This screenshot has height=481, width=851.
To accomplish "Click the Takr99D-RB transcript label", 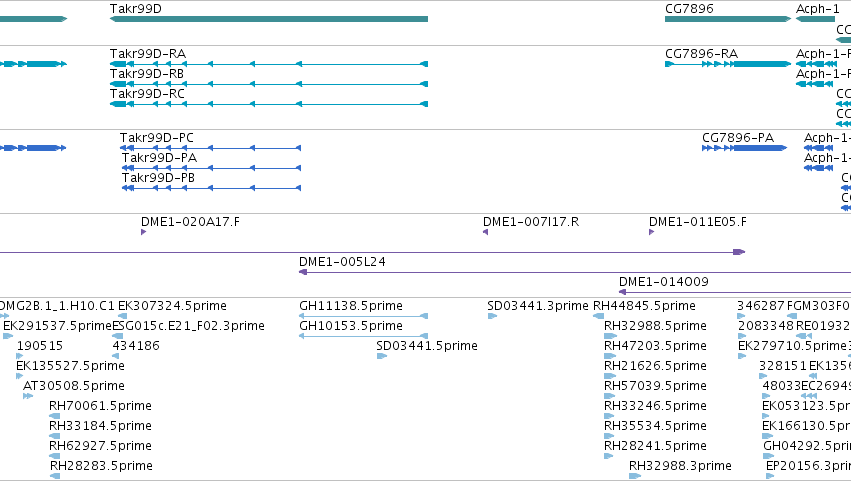I will pyautogui.click(x=147, y=74).
